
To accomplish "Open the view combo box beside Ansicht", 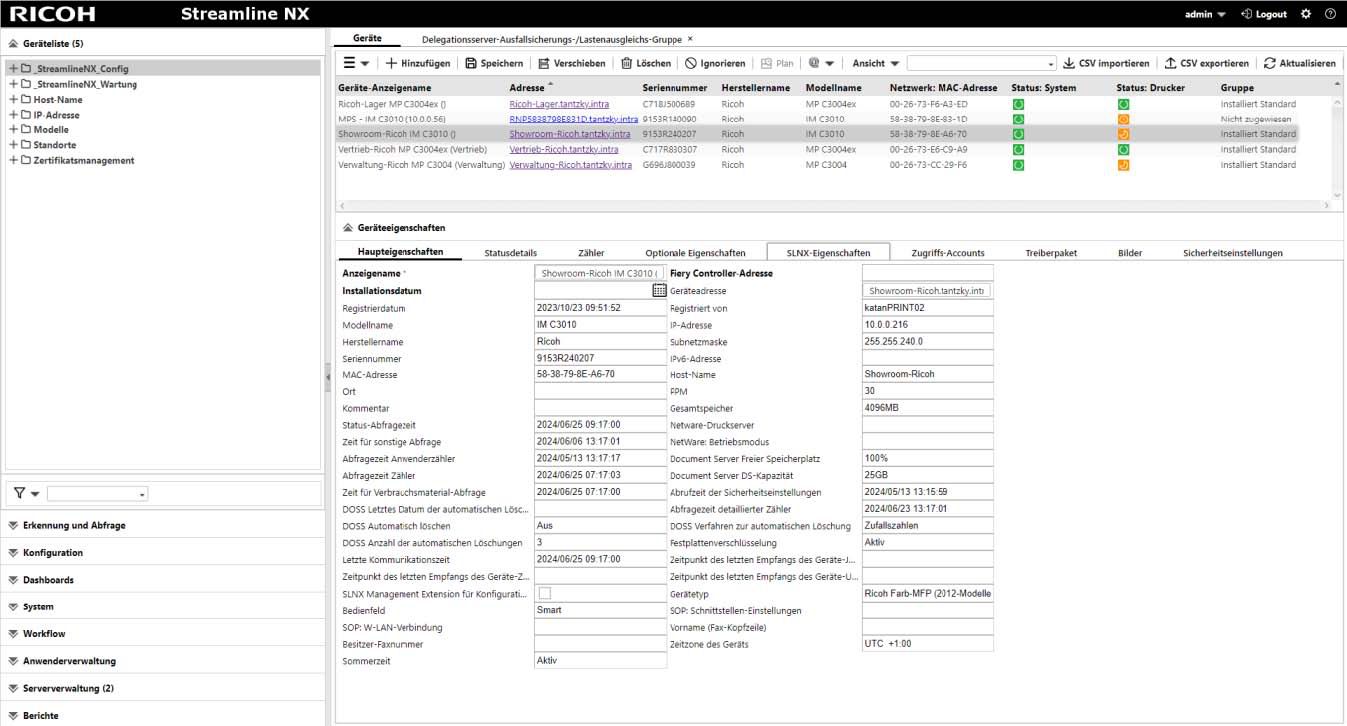I will [982, 63].
